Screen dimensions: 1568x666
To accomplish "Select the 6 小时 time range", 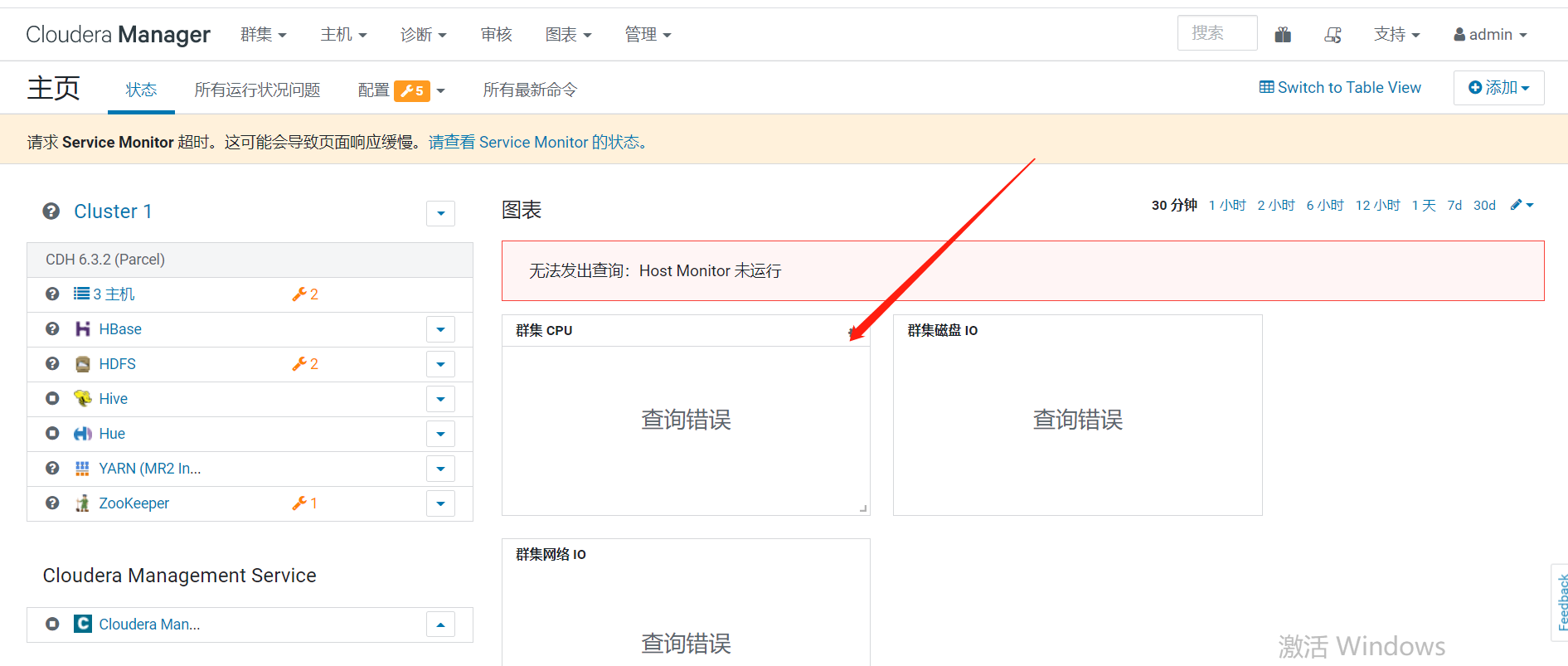I will click(1325, 205).
